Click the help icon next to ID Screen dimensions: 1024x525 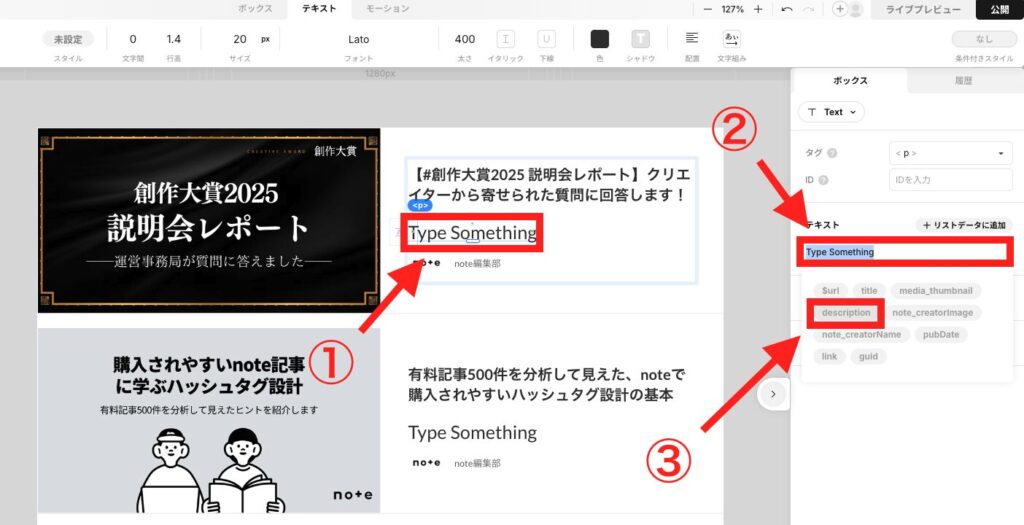pyautogui.click(x=823, y=180)
